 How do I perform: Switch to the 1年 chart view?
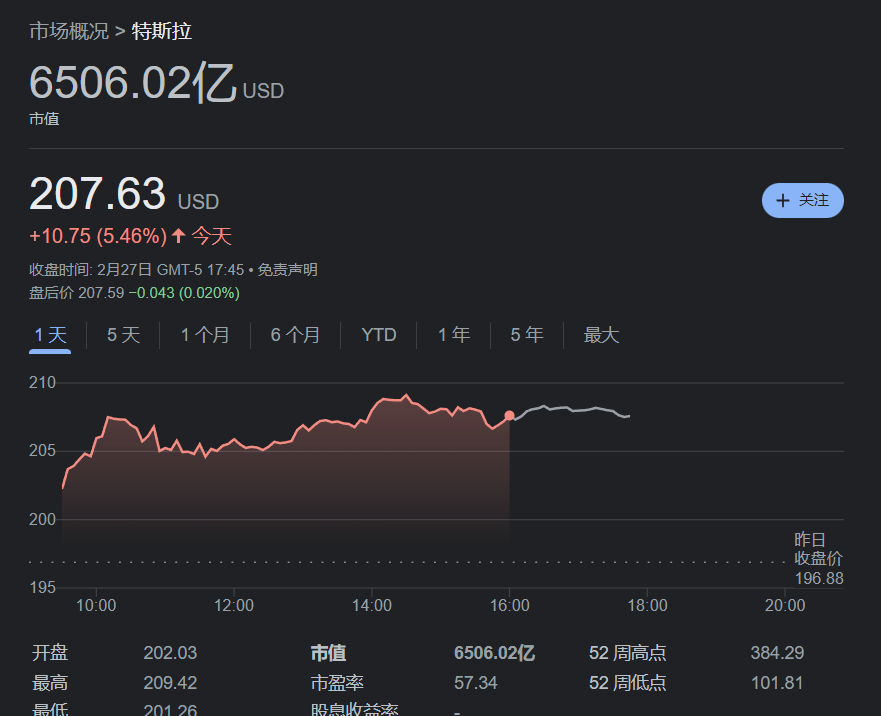click(x=454, y=335)
